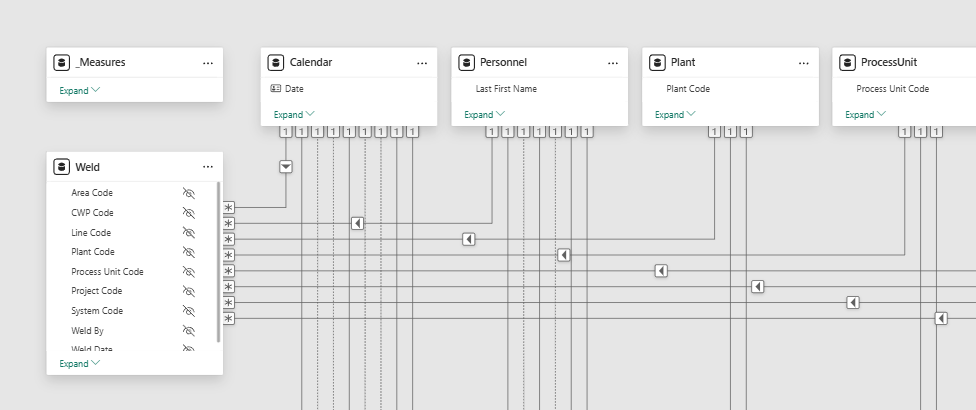Click the downward filter arrow below Calendar

coord(286,167)
